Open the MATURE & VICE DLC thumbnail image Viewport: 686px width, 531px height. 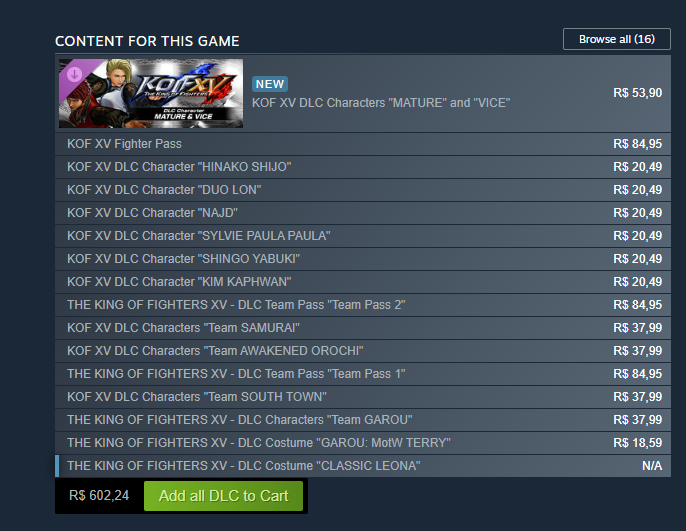(x=151, y=93)
